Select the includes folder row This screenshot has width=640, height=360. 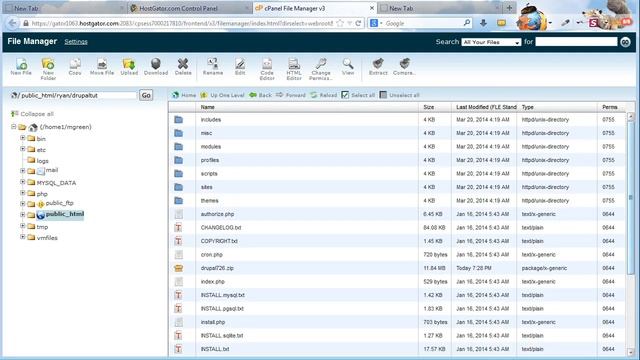point(398,120)
